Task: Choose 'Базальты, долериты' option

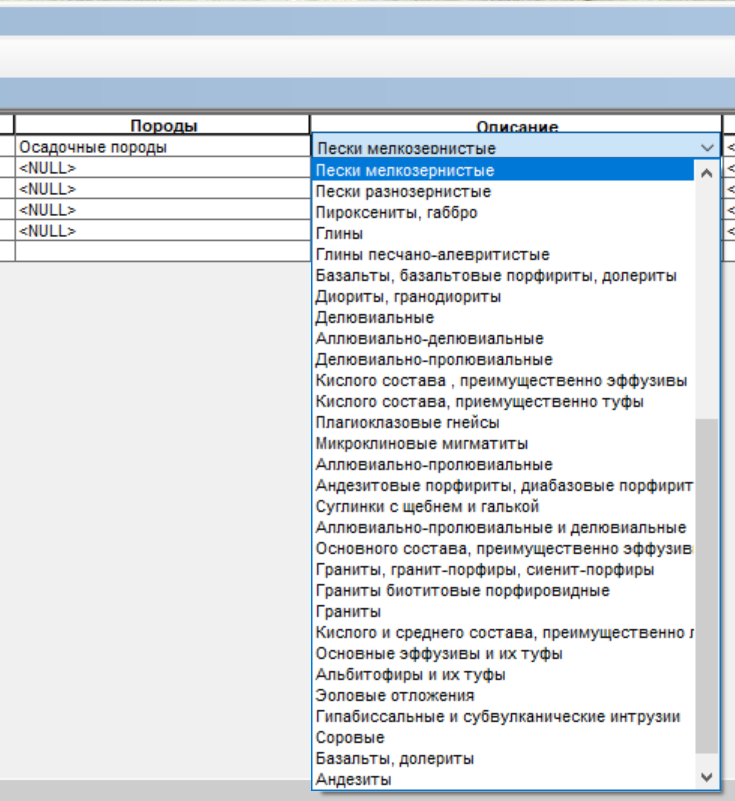Action: point(503,759)
